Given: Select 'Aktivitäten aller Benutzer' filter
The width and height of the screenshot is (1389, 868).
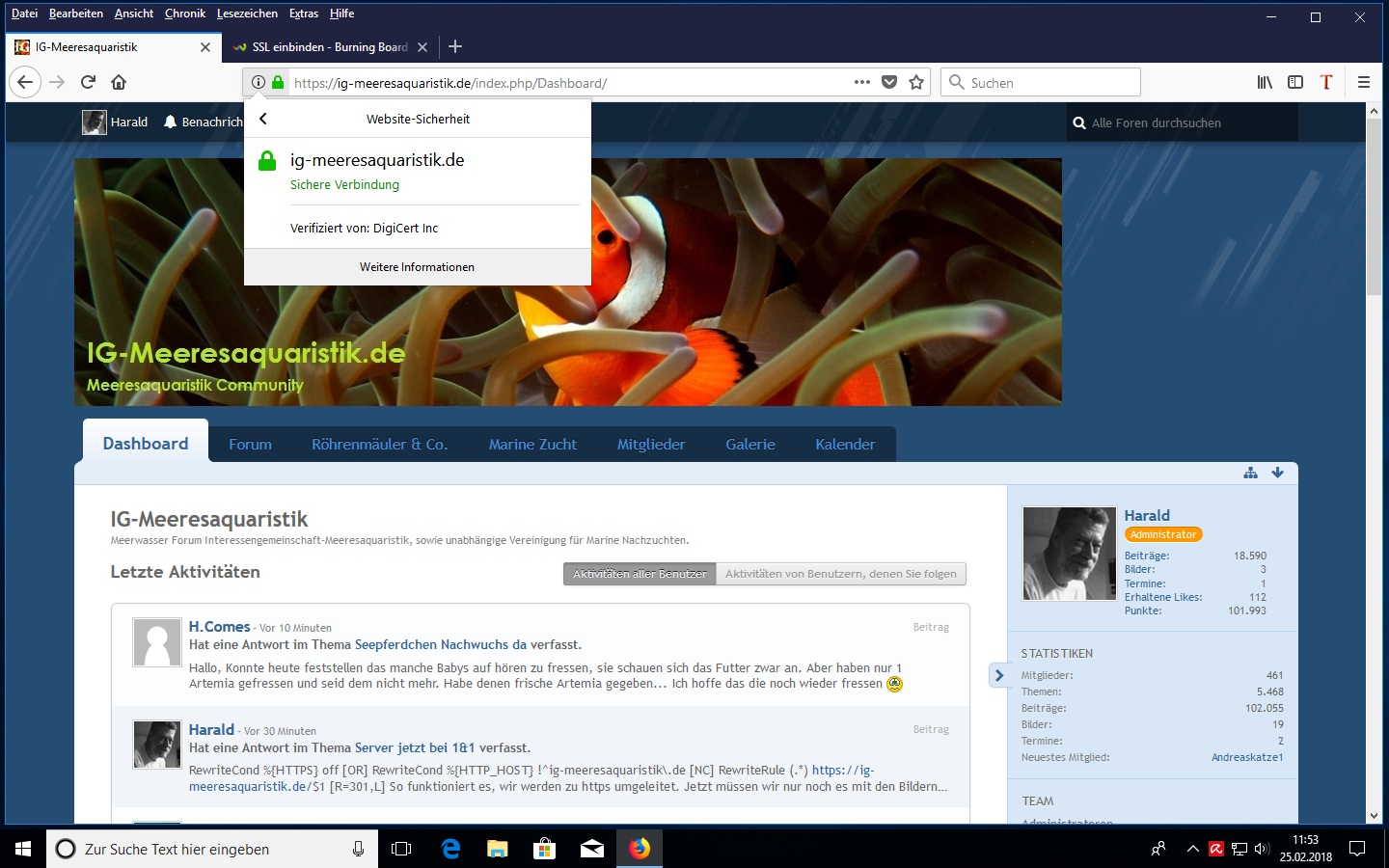Looking at the screenshot, I should [640, 574].
